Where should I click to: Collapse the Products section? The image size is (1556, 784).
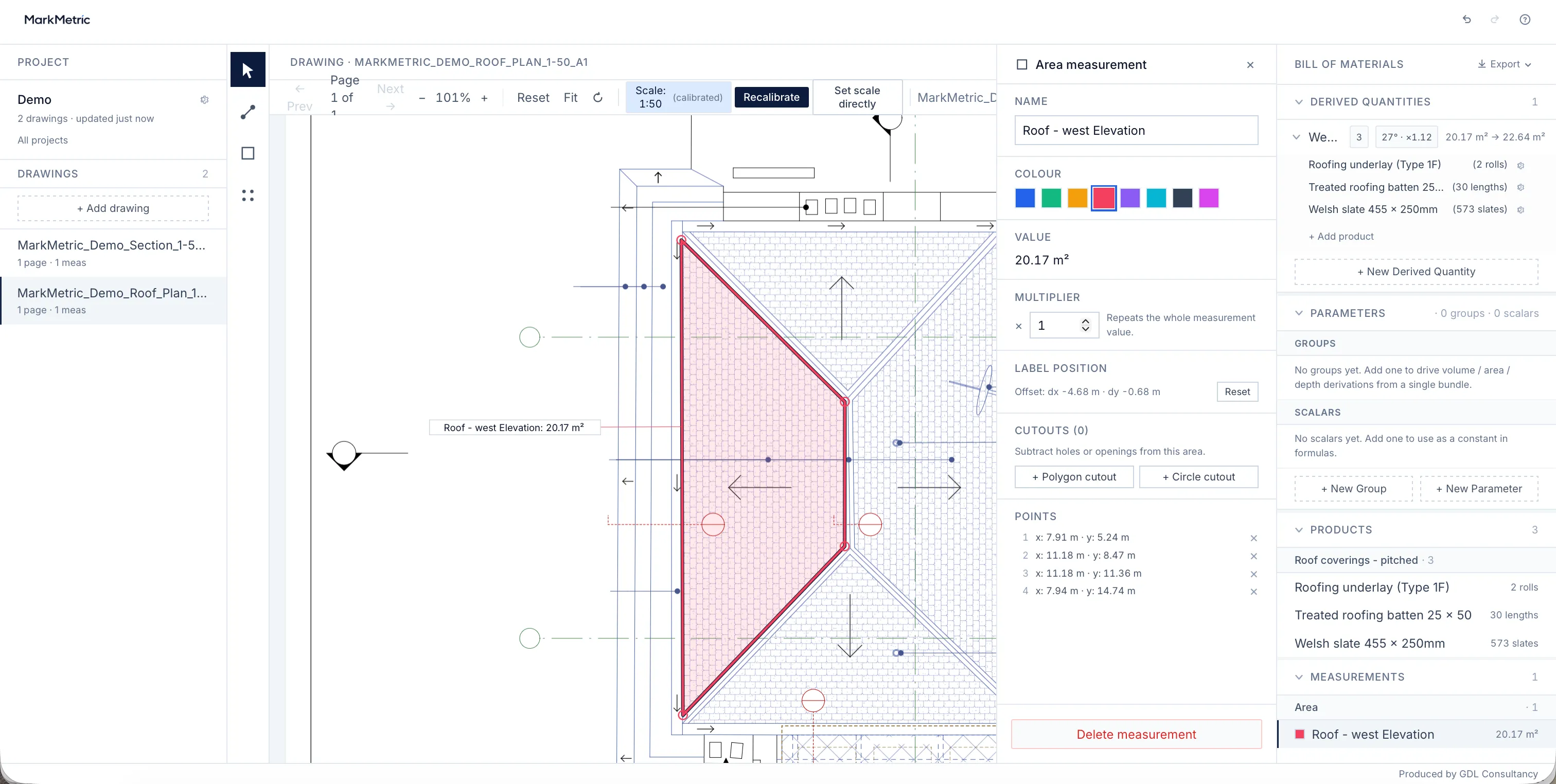(x=1299, y=530)
